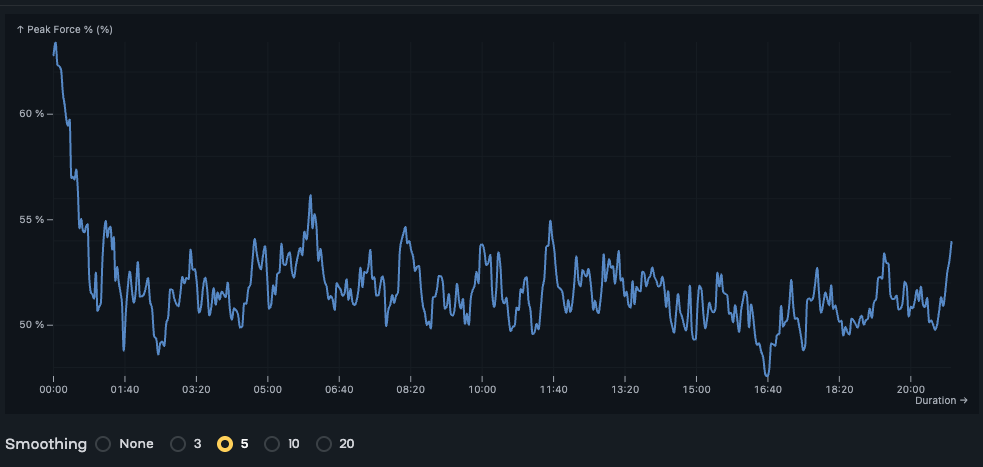Select the None smoothing radio button

pyautogui.click(x=103, y=444)
